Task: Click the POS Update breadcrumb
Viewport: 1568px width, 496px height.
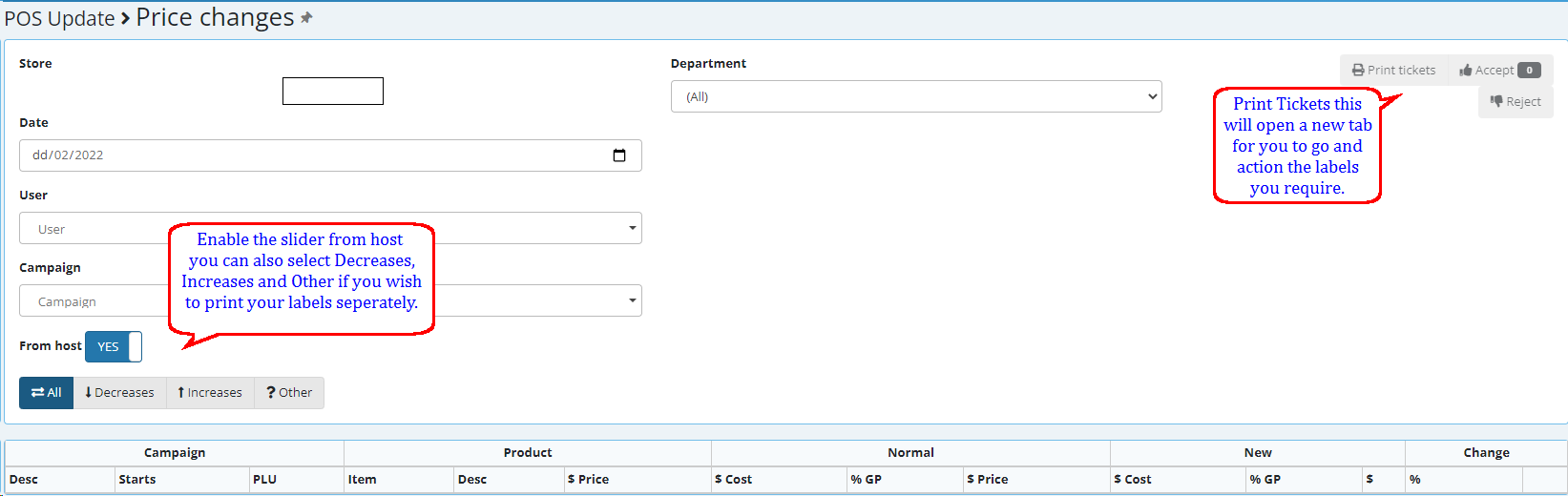Action: point(59,19)
